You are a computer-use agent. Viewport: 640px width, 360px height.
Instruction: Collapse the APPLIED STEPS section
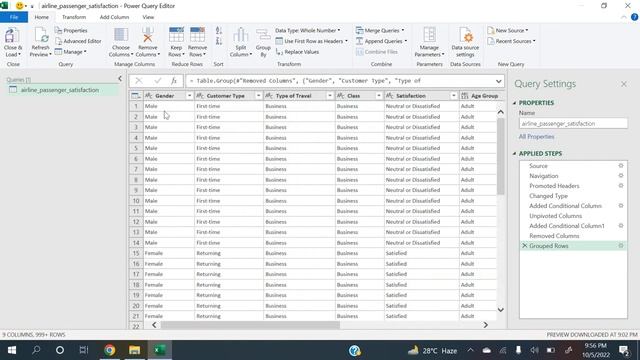(x=514, y=153)
